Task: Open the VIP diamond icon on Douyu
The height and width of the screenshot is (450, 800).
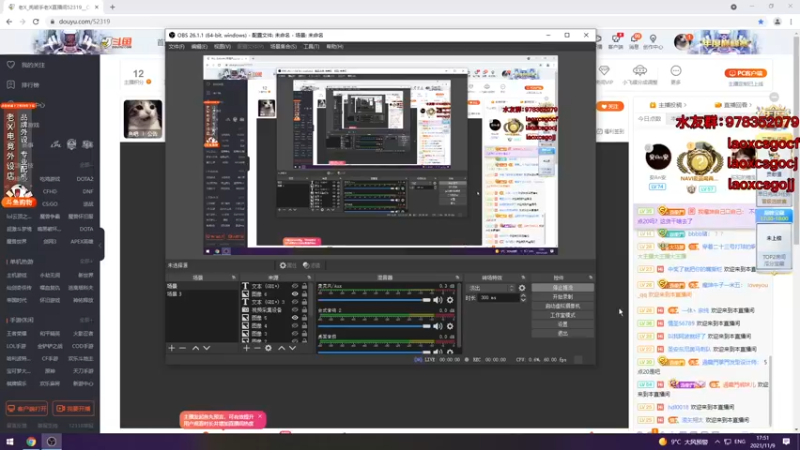Action: click(x=605, y=74)
